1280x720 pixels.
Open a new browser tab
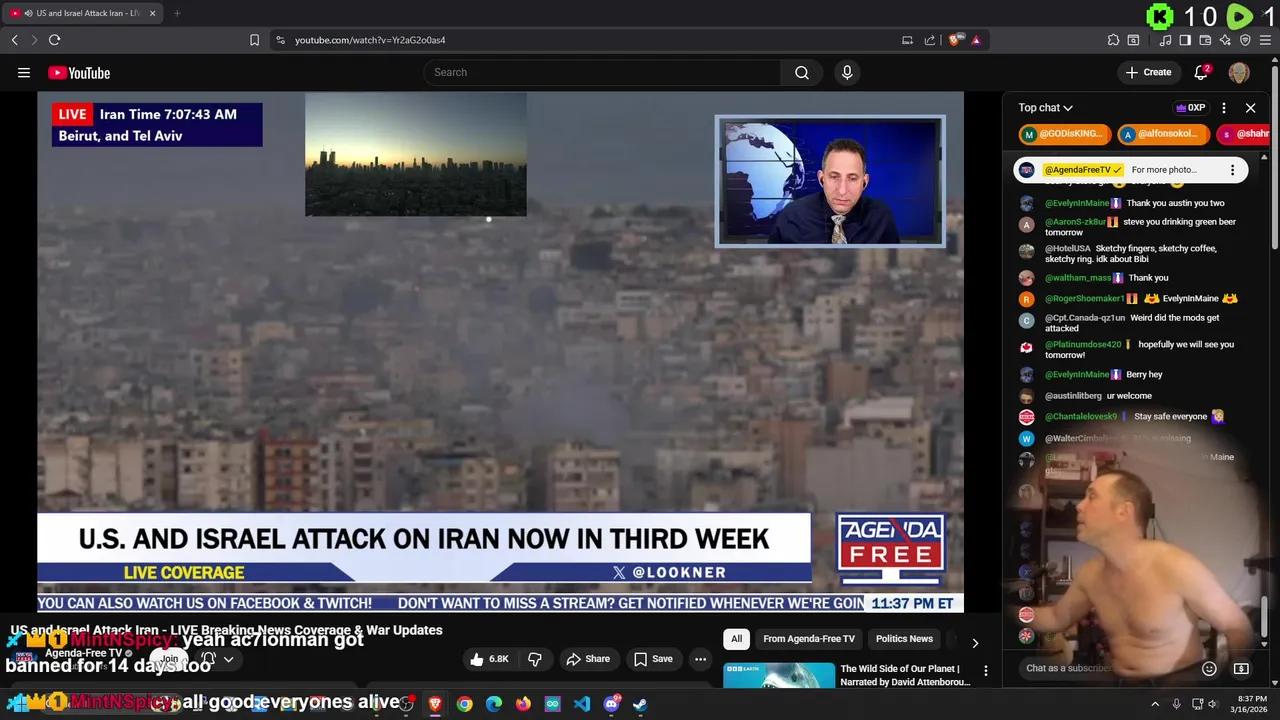pyautogui.click(x=177, y=13)
